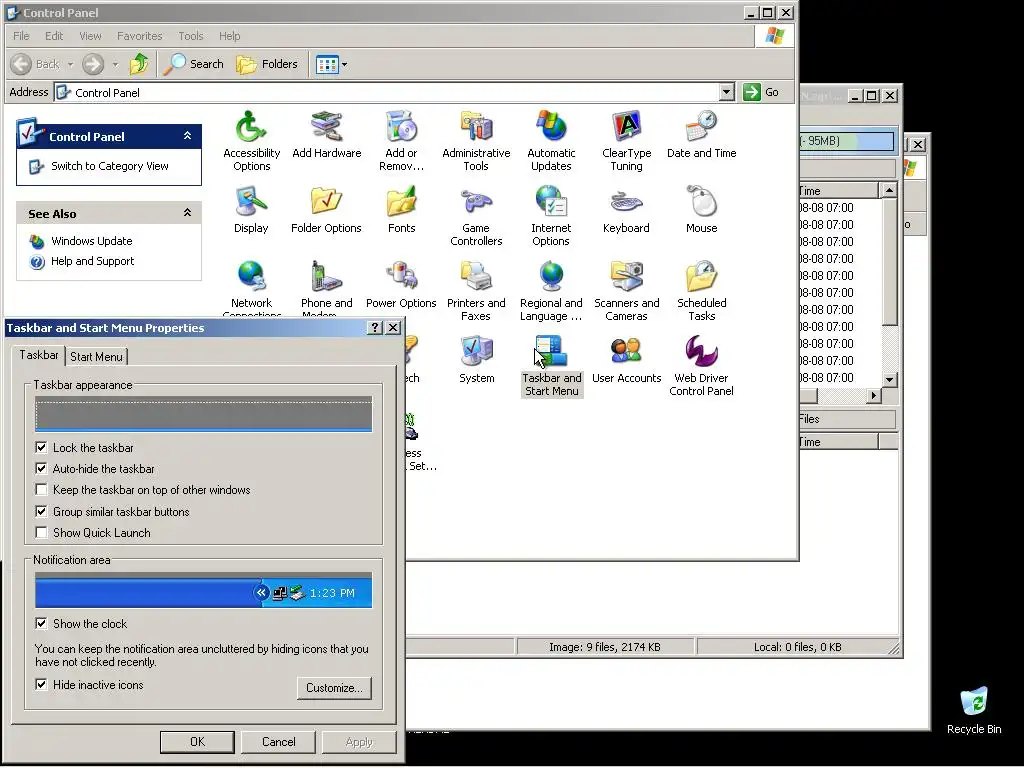Toggle Lock the taskbar checkbox
This screenshot has width=1024, height=768.
point(41,447)
